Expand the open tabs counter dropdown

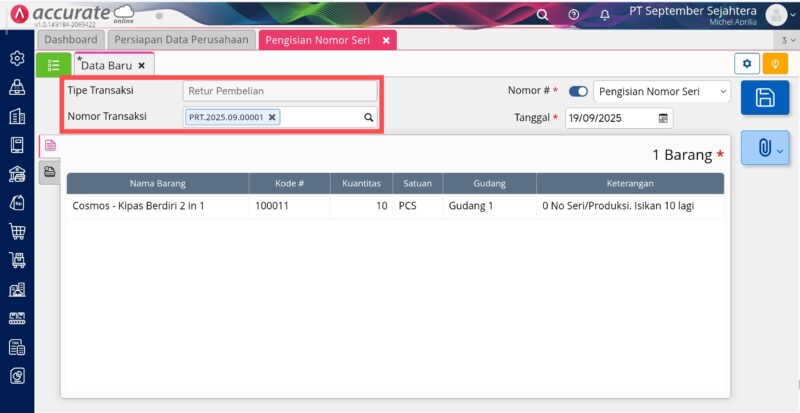pyautogui.click(x=786, y=40)
